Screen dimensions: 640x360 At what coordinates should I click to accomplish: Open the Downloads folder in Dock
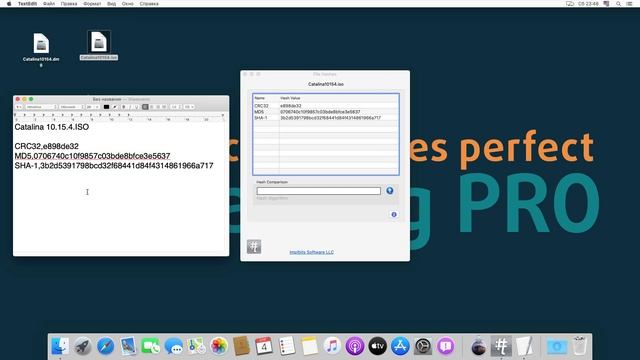tap(557, 347)
